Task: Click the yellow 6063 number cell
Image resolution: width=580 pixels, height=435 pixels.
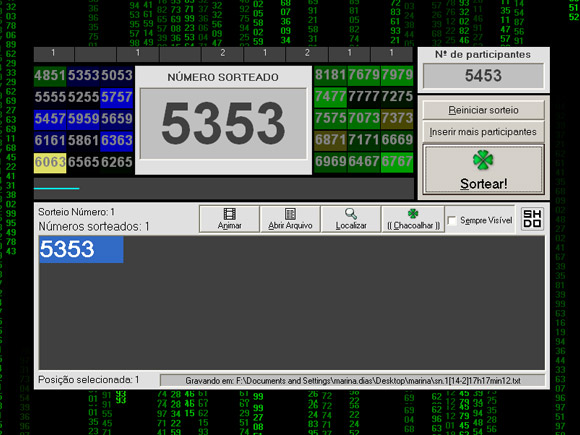Action: coord(50,162)
